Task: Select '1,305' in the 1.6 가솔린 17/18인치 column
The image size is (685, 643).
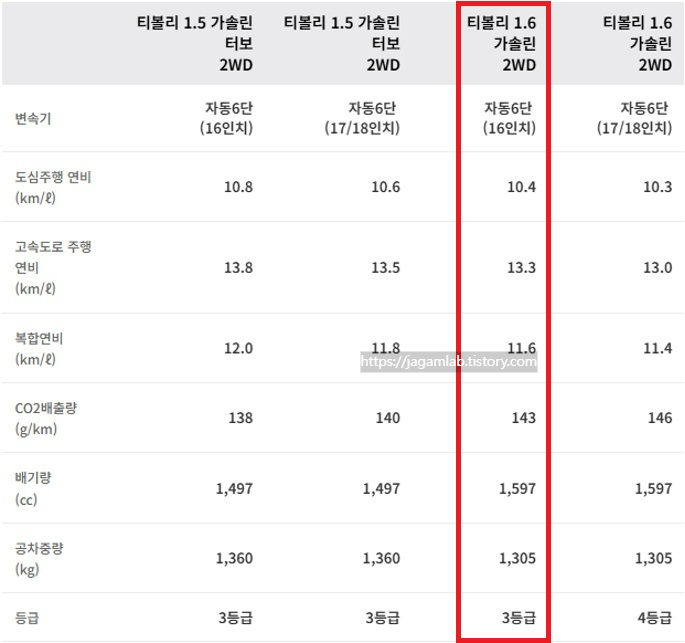Action: [654, 558]
